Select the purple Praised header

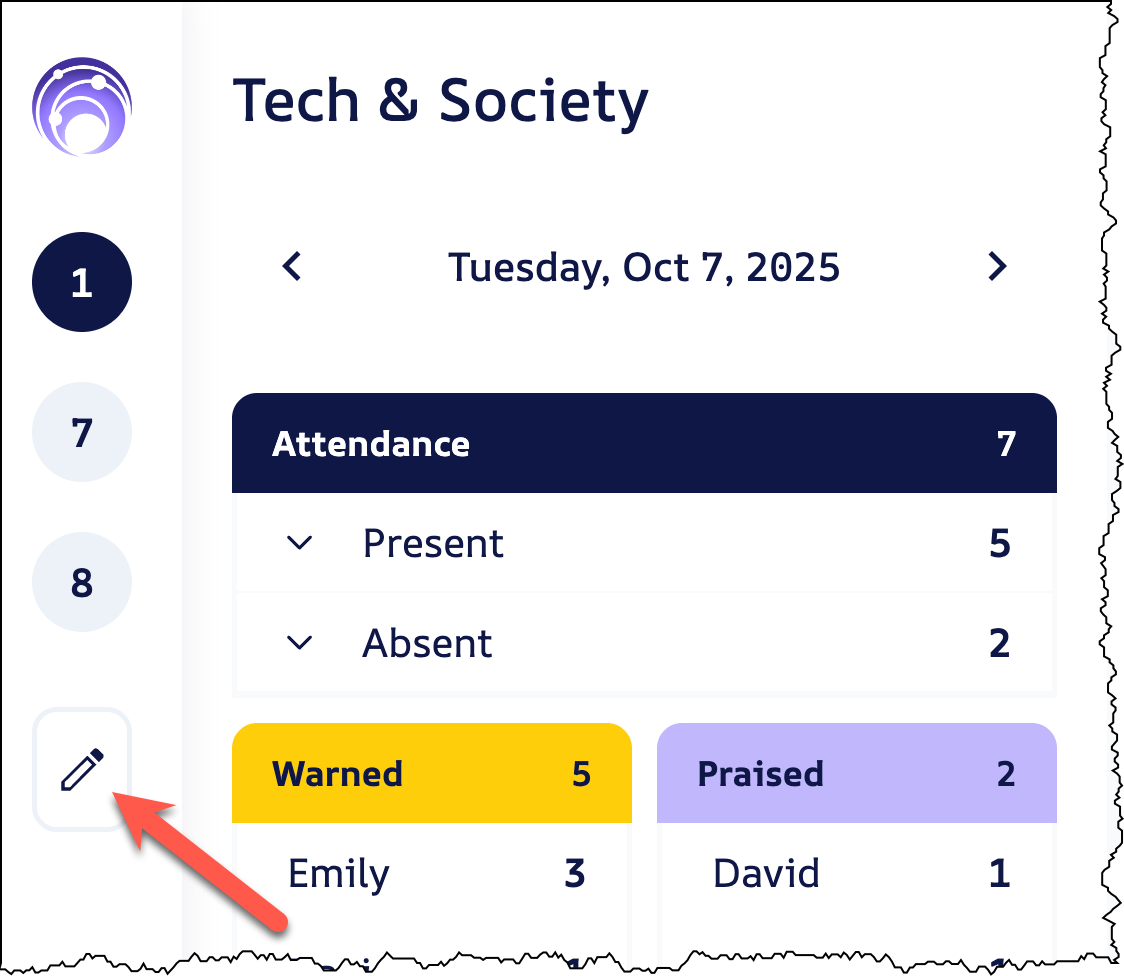856,773
